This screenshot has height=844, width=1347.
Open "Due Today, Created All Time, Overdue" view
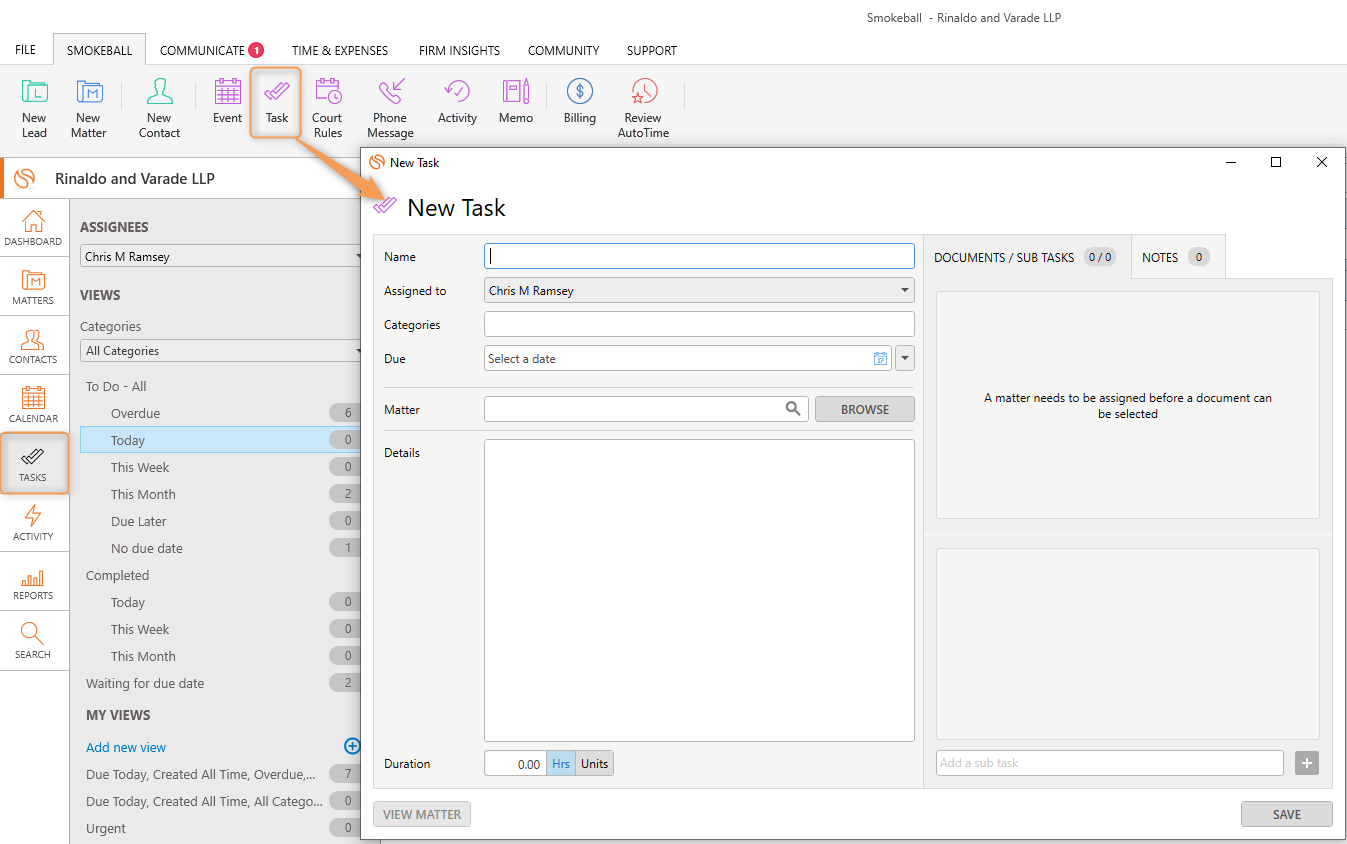221,774
